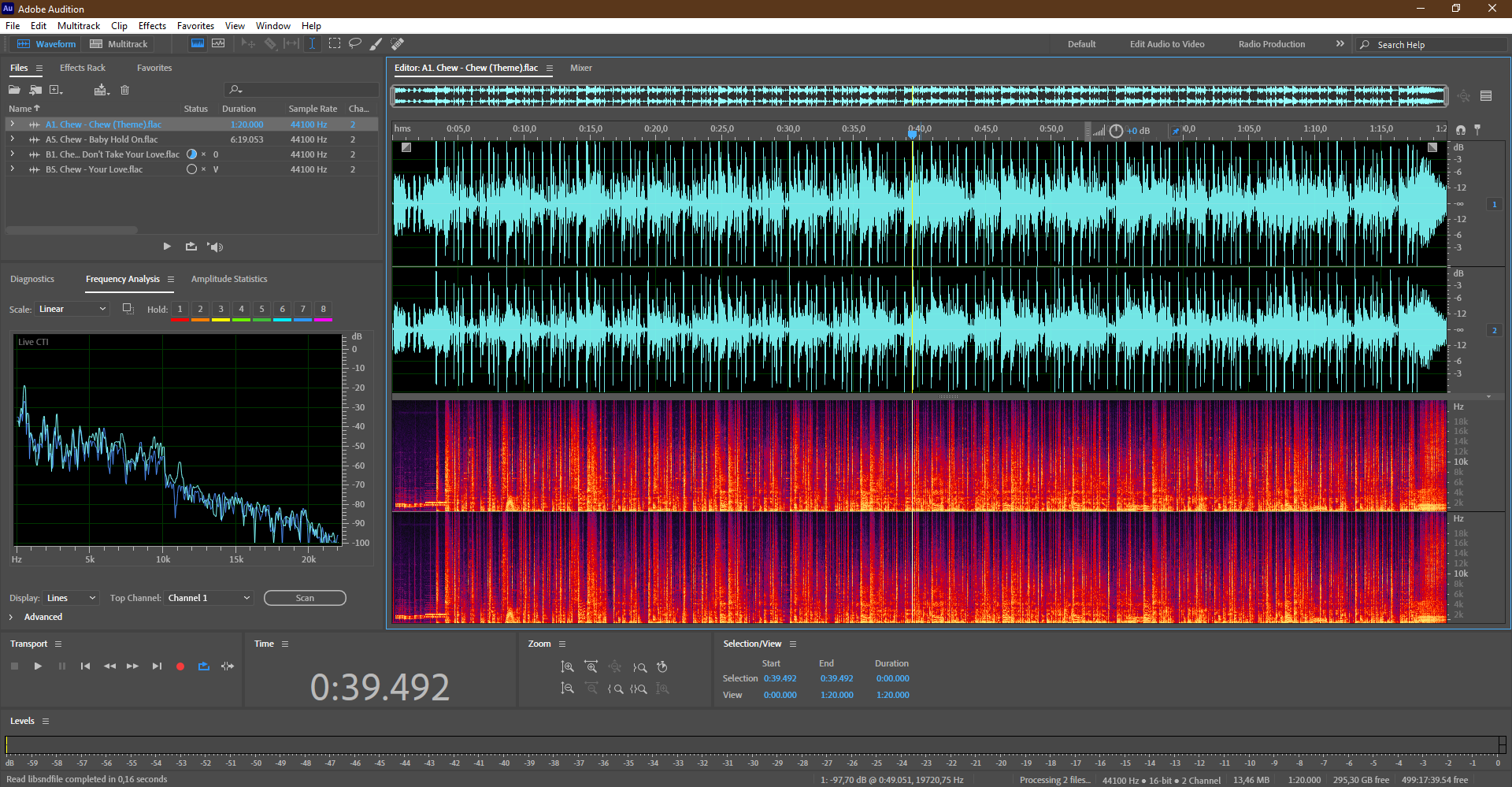Toggle Files panel loop playback icon
The height and width of the screenshot is (787, 1512).
[x=191, y=247]
